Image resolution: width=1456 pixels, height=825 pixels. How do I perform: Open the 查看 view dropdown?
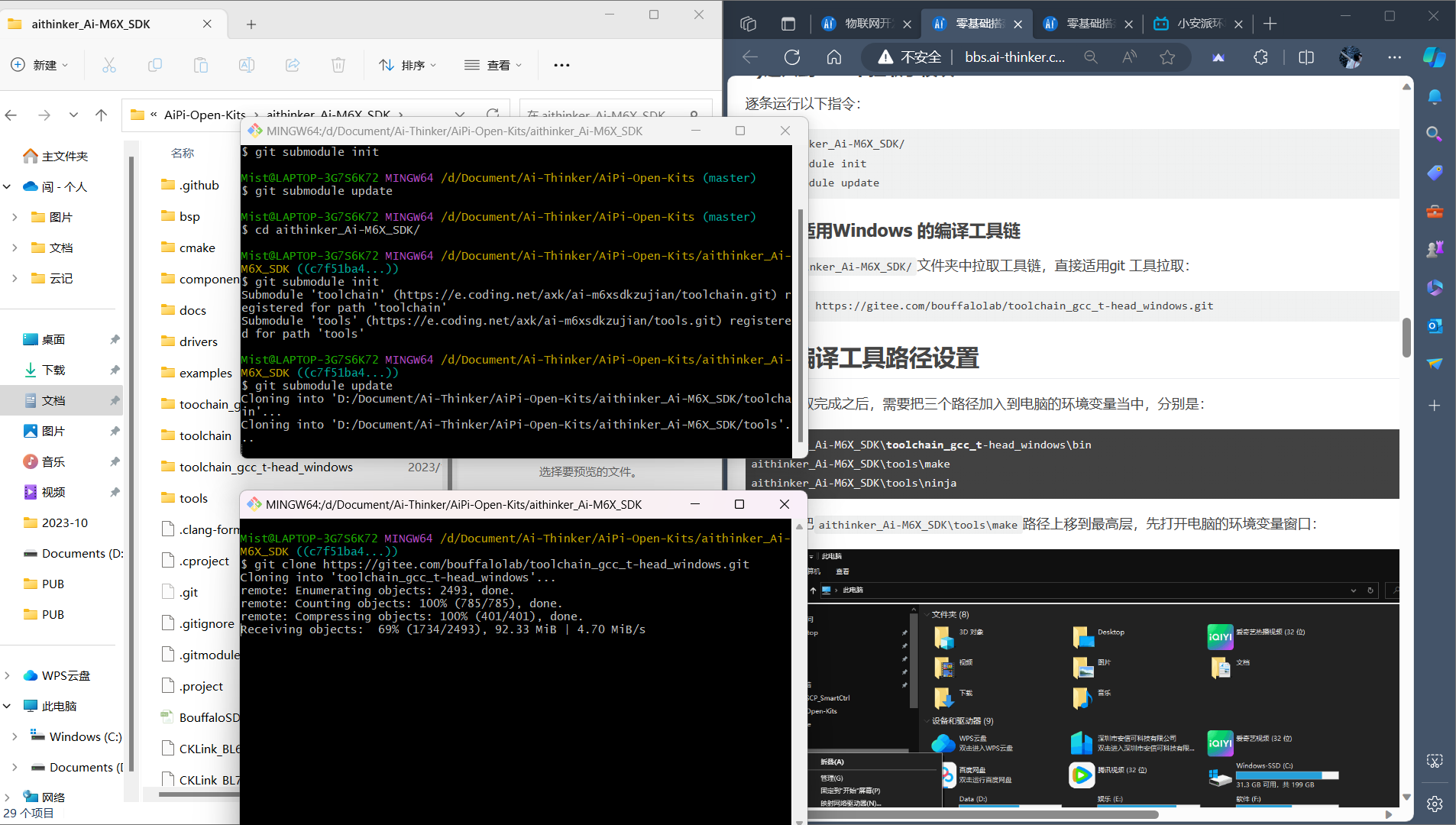(x=493, y=66)
